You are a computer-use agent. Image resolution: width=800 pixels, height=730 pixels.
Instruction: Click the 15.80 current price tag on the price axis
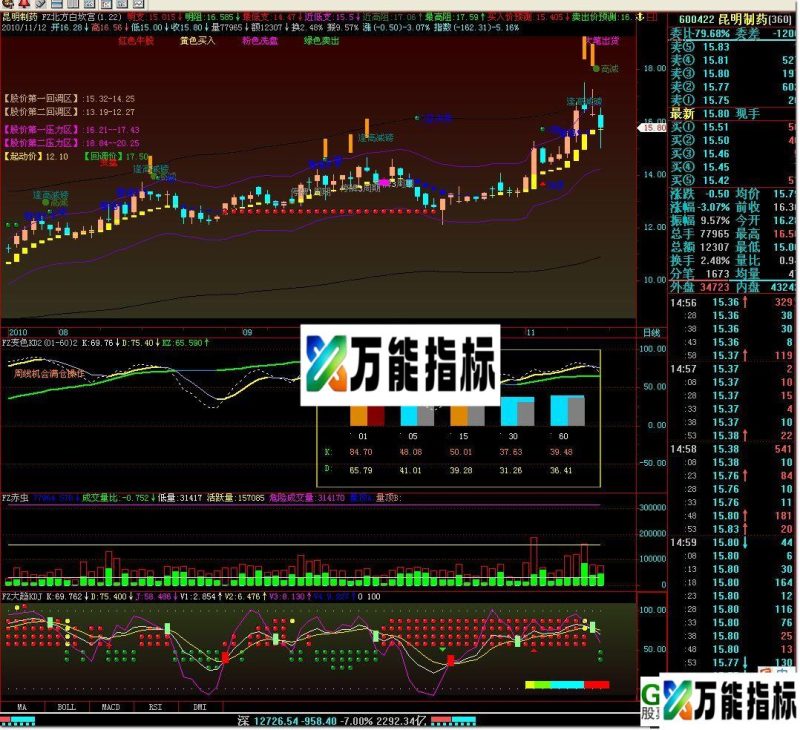(654, 128)
